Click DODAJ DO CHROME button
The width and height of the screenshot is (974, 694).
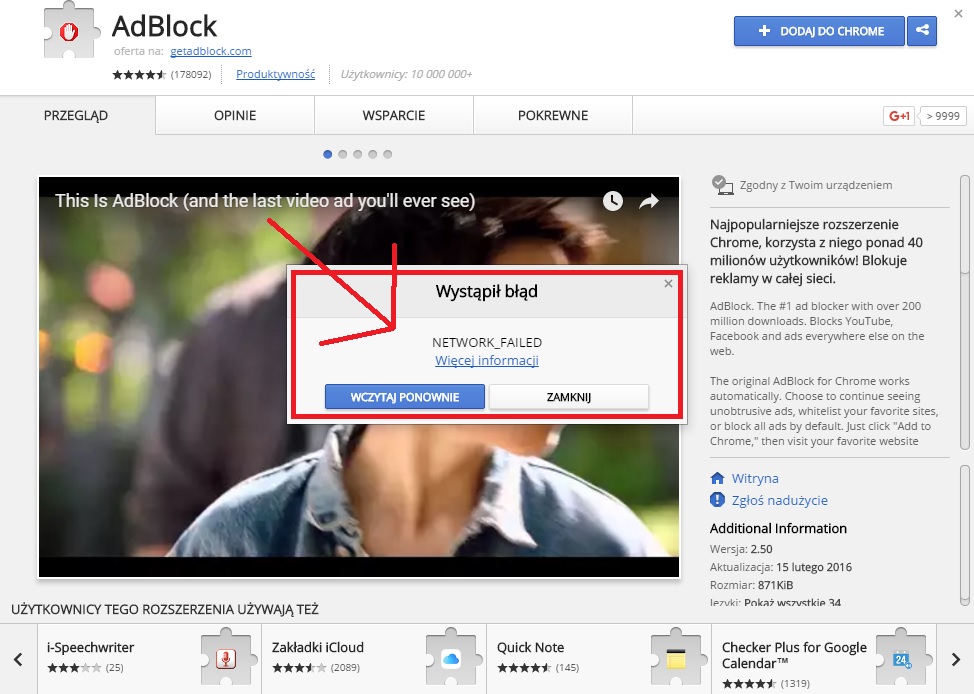click(x=819, y=30)
